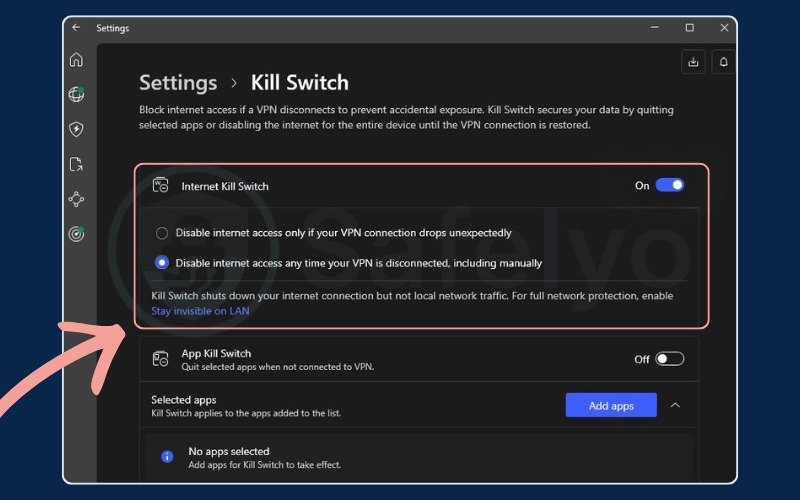
Task: Open the file share sidebar icon
Action: tap(76, 164)
